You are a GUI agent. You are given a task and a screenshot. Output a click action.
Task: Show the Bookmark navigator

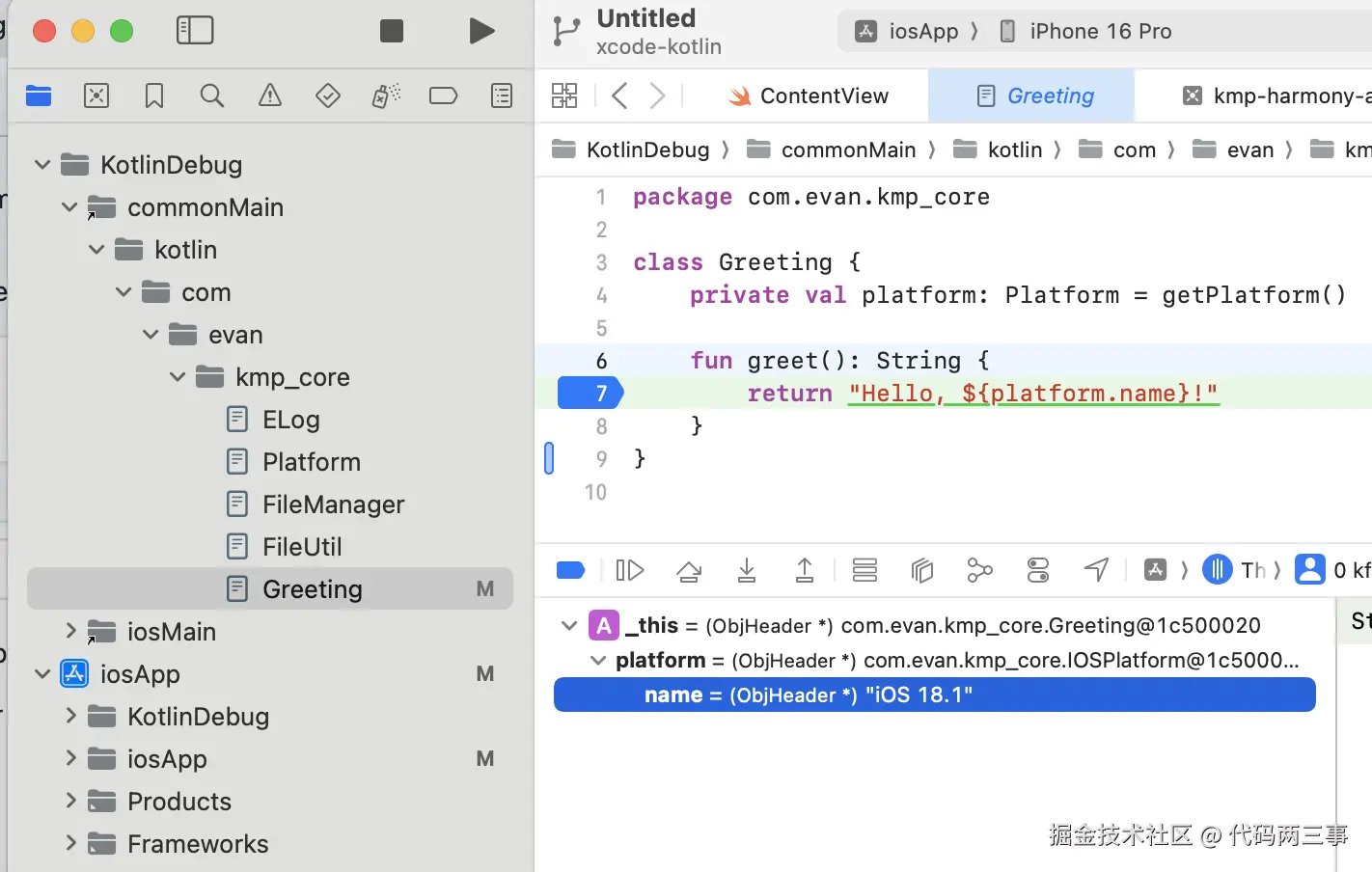(154, 95)
